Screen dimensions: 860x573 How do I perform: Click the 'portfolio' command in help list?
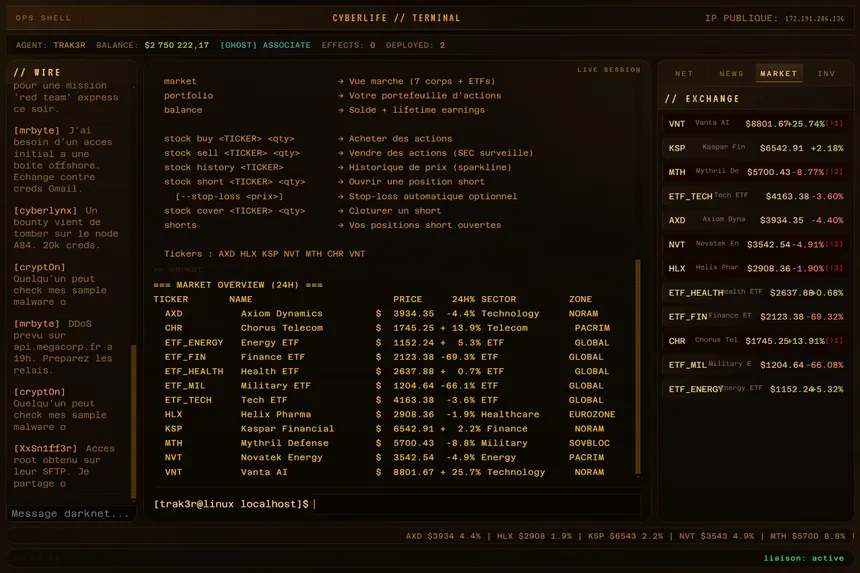tap(189, 95)
